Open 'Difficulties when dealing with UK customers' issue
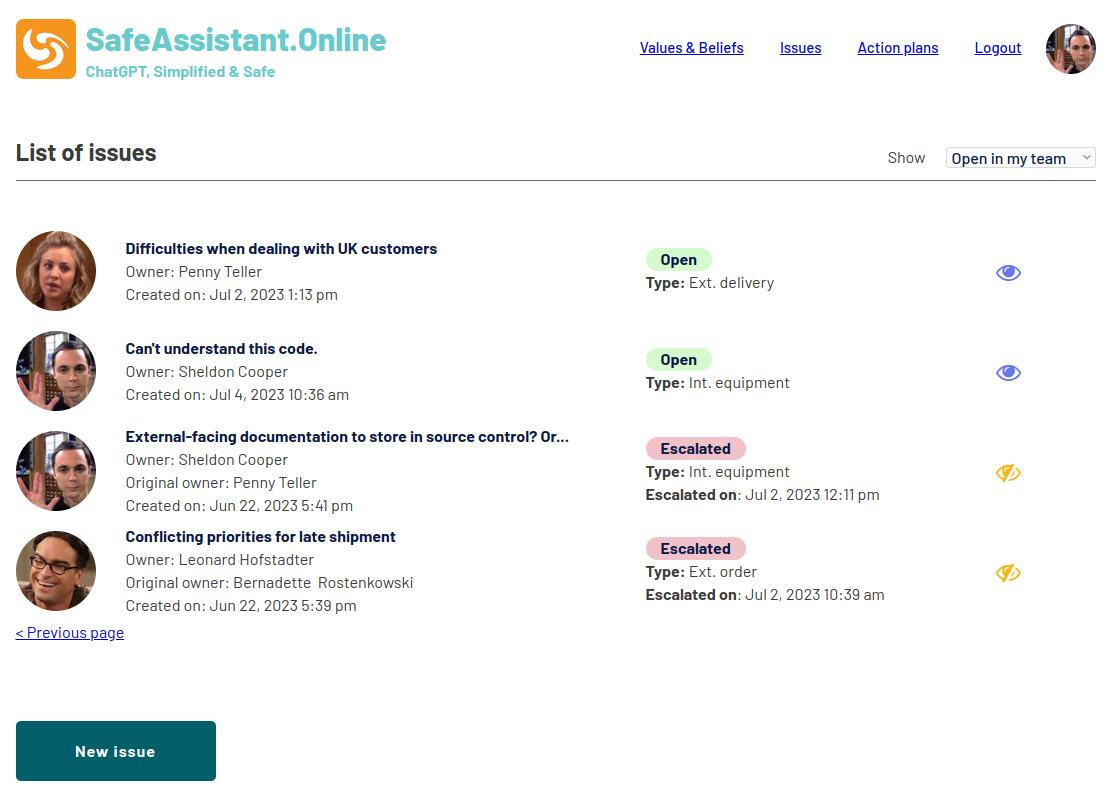The width and height of the screenshot is (1114, 801). (281, 249)
